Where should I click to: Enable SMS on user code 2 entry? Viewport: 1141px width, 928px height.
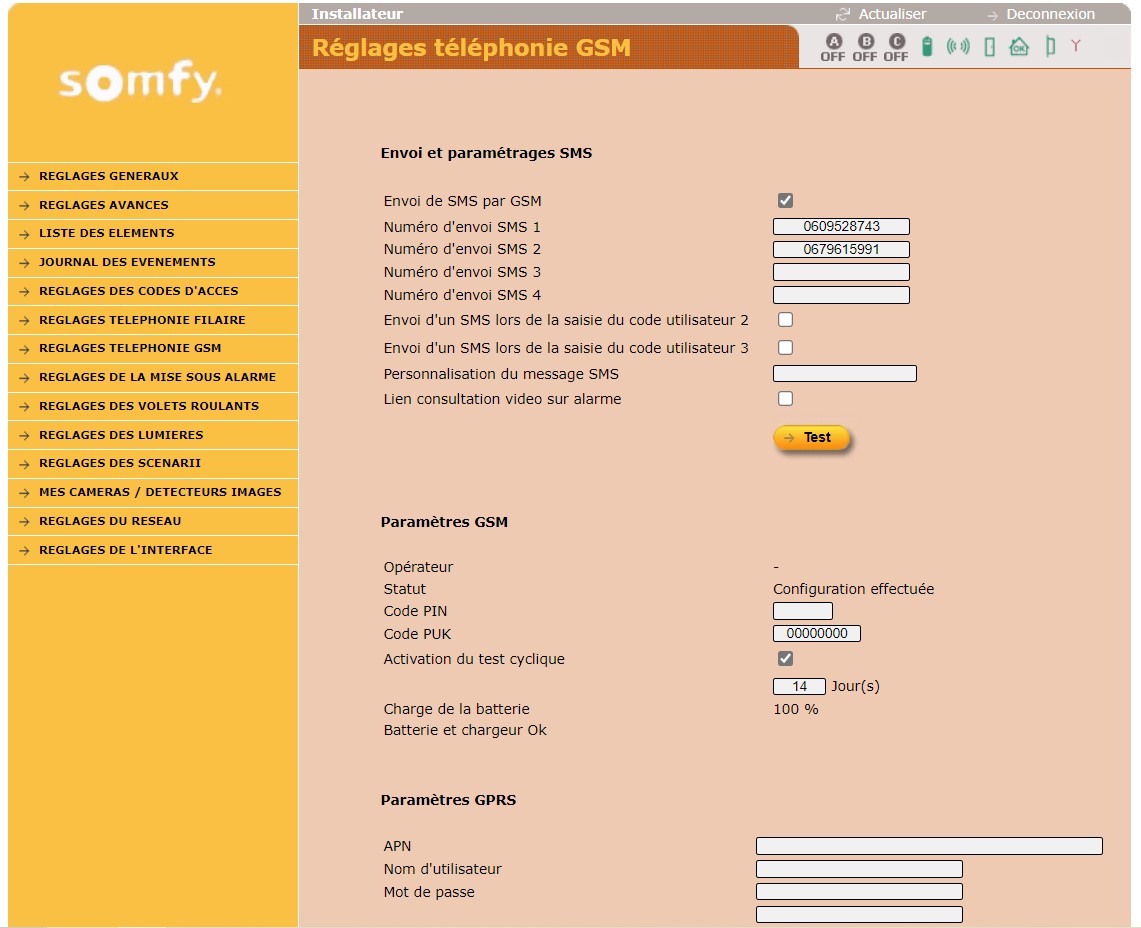[x=785, y=320]
